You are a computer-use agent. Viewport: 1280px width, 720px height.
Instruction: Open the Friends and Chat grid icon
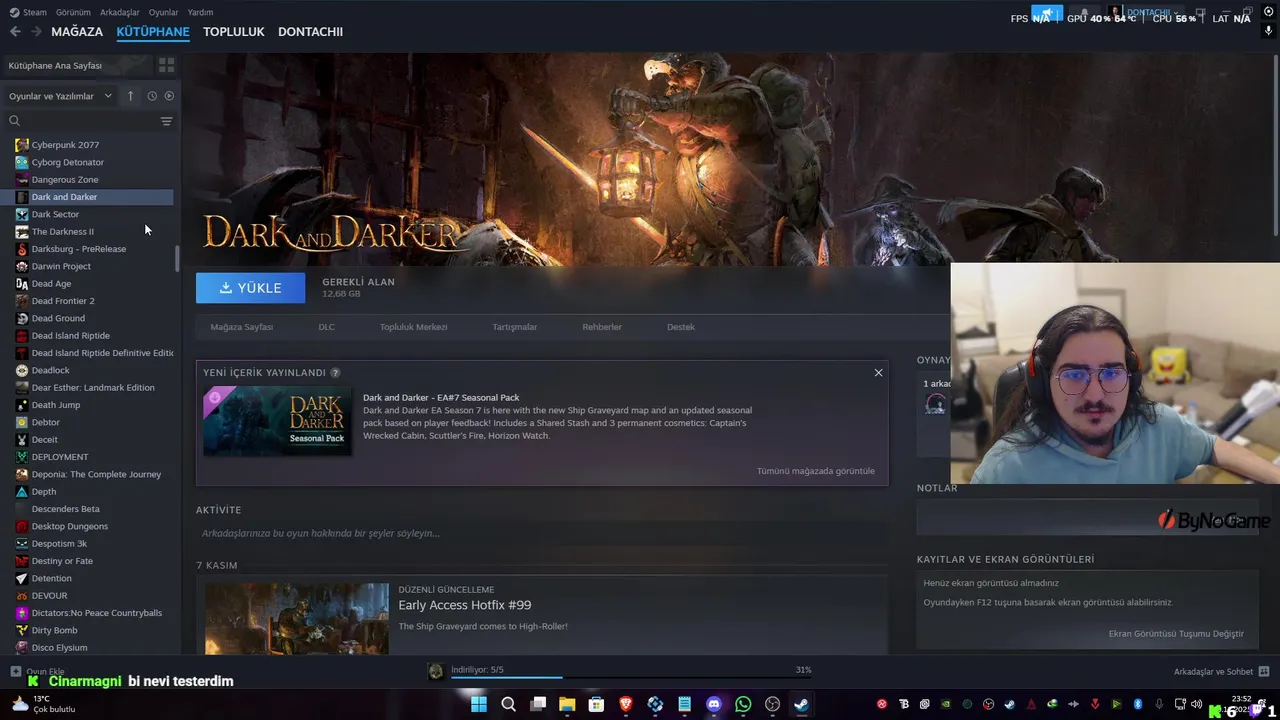tap(1263, 671)
